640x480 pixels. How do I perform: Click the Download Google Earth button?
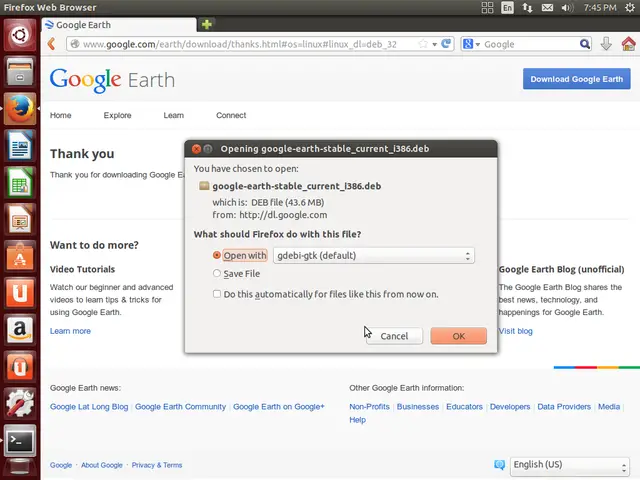click(576, 79)
